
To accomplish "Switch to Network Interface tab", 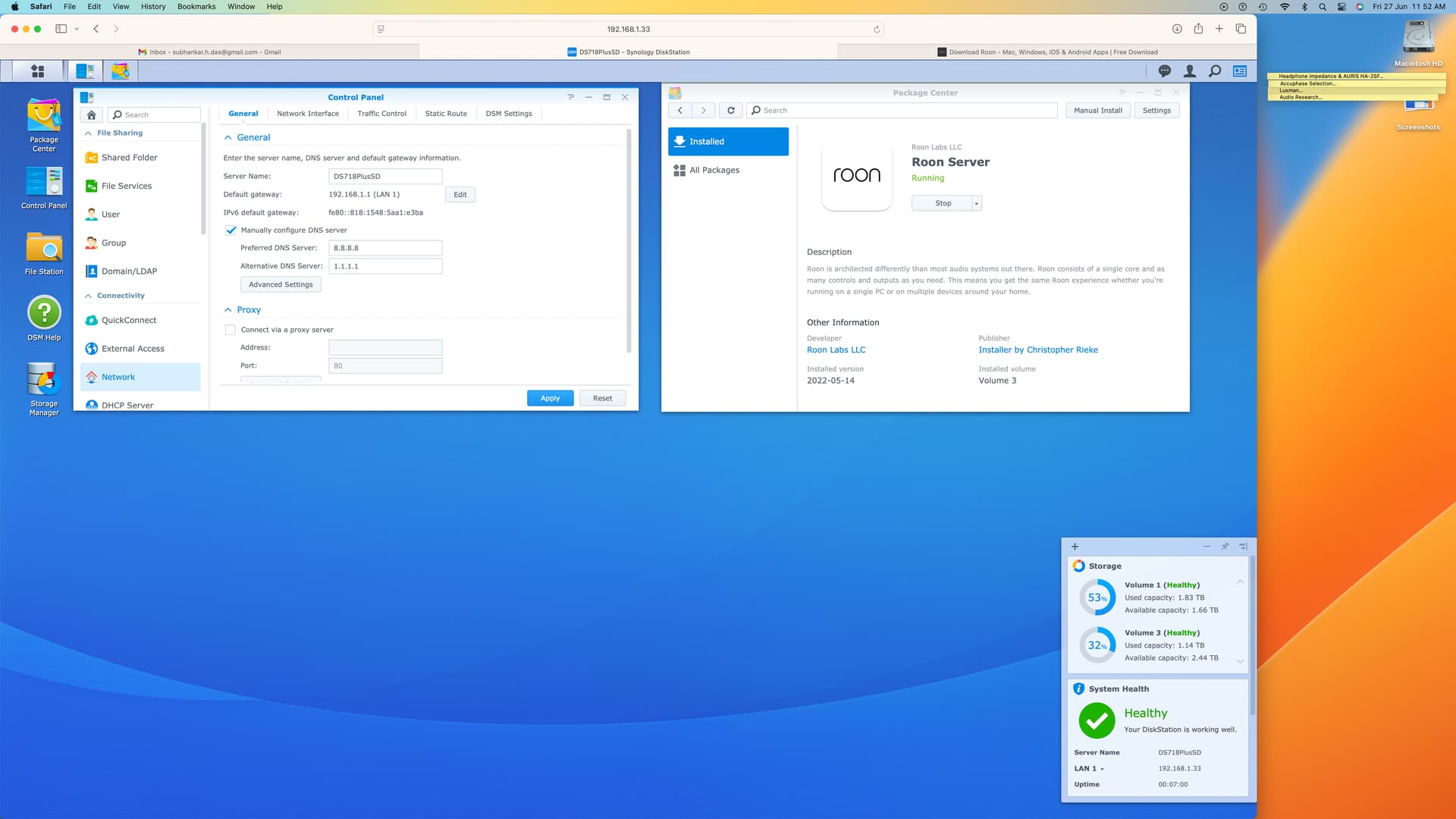I will pos(308,114).
